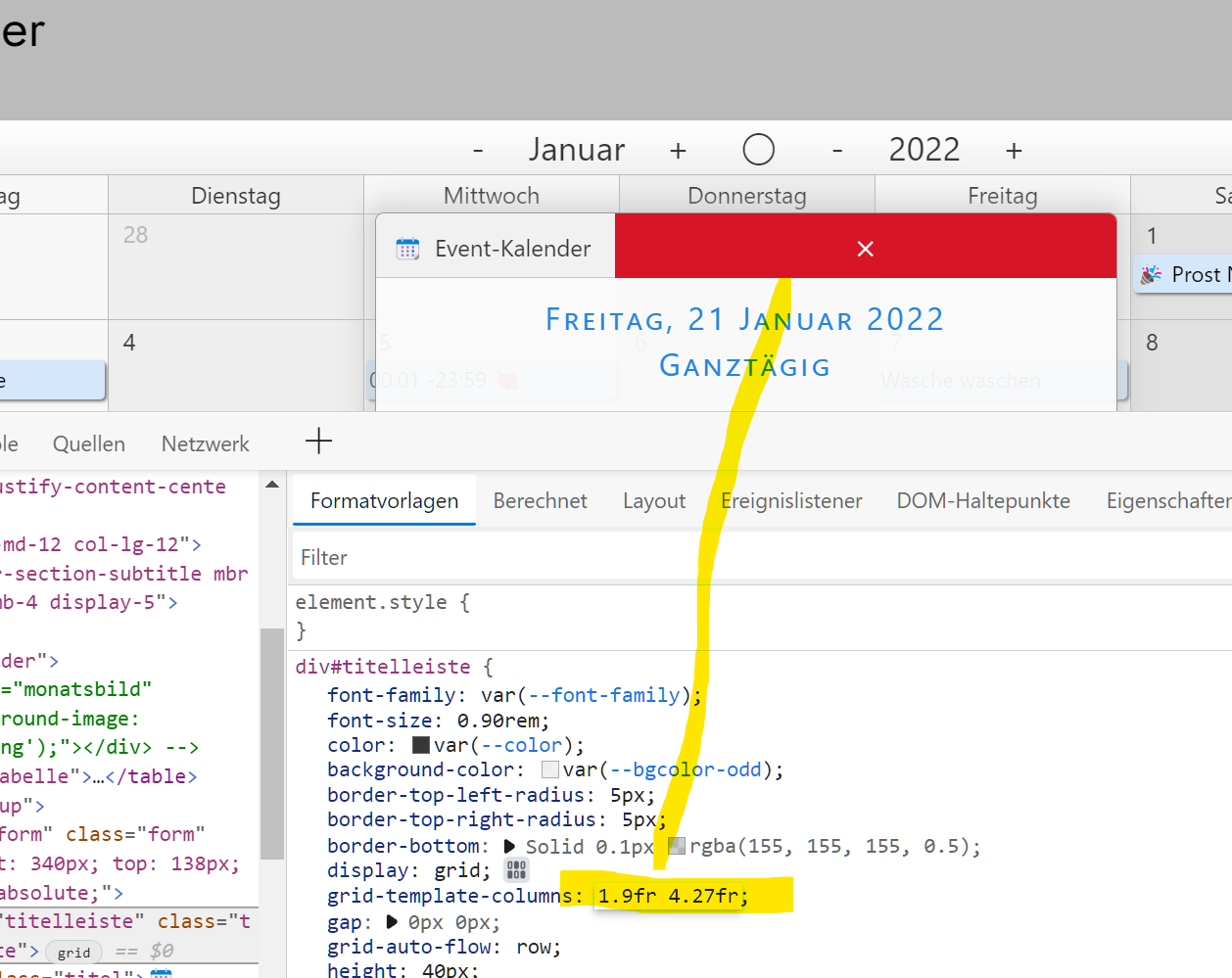The width and height of the screenshot is (1232, 978).
Task: Increase the year with plus after 2022
Action: (1014, 151)
